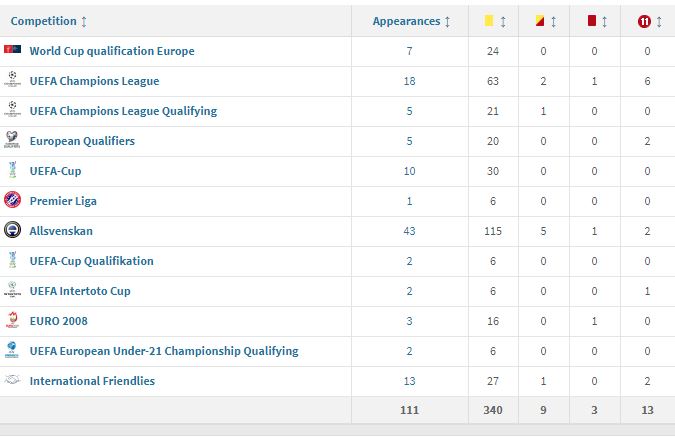The height and width of the screenshot is (439, 675).
Task: Click the UEFA Champions League logo icon
Action: tap(12, 80)
